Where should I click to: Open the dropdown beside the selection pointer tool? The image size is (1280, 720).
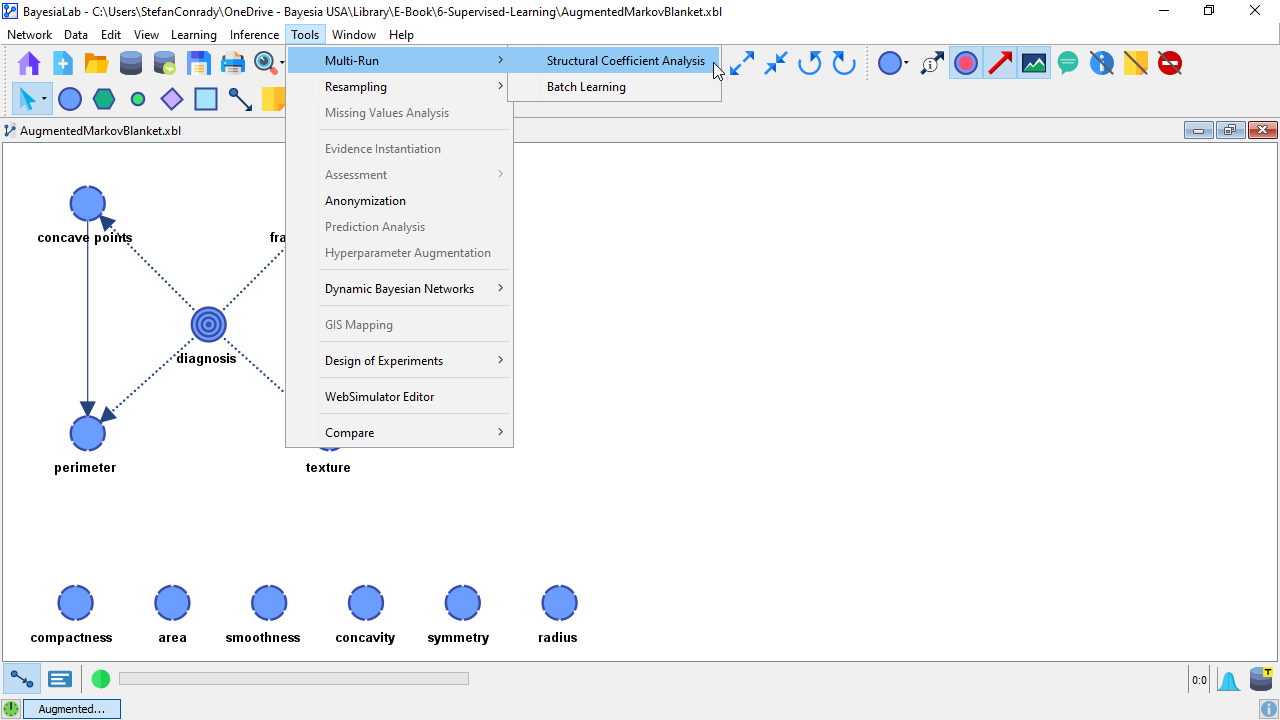click(45, 99)
